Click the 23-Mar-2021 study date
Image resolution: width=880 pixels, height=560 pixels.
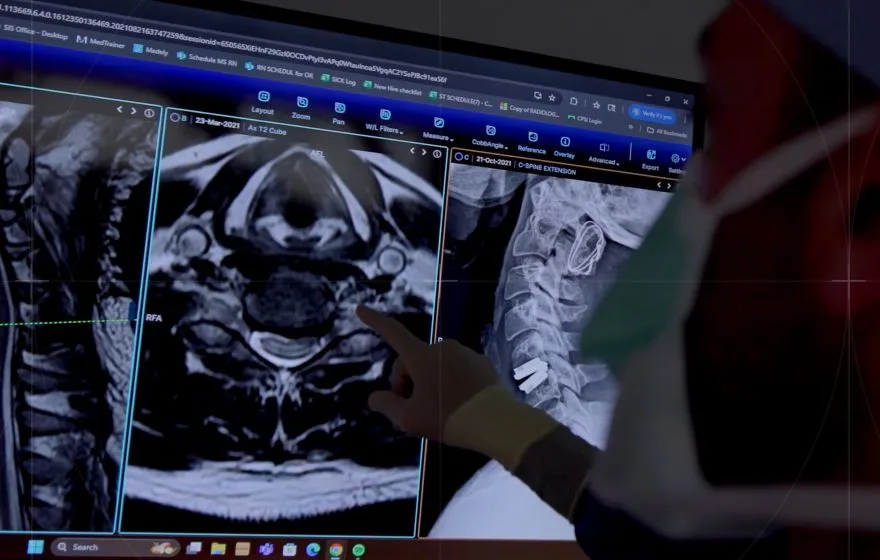(x=217, y=123)
